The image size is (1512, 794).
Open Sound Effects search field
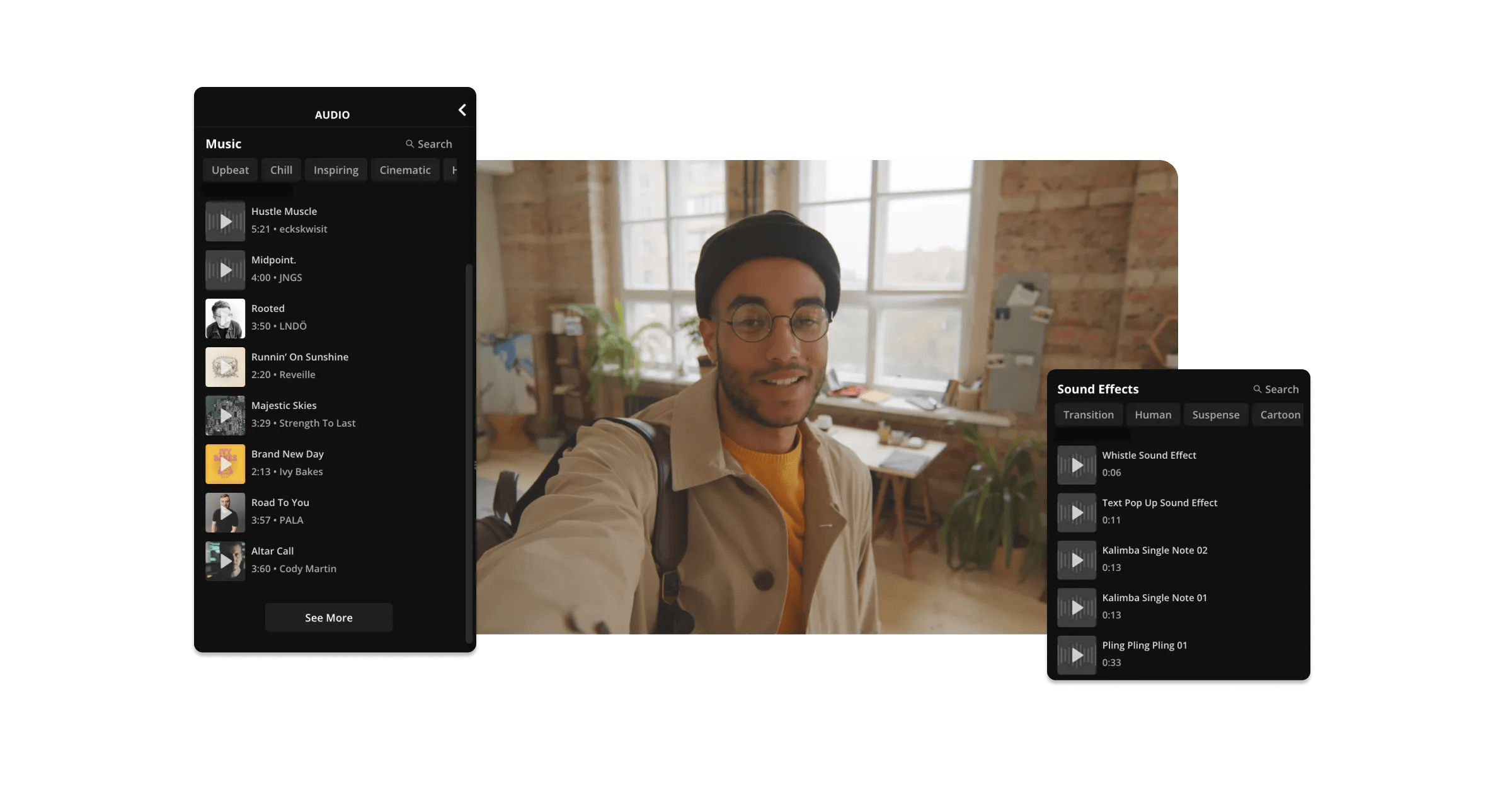point(1276,389)
